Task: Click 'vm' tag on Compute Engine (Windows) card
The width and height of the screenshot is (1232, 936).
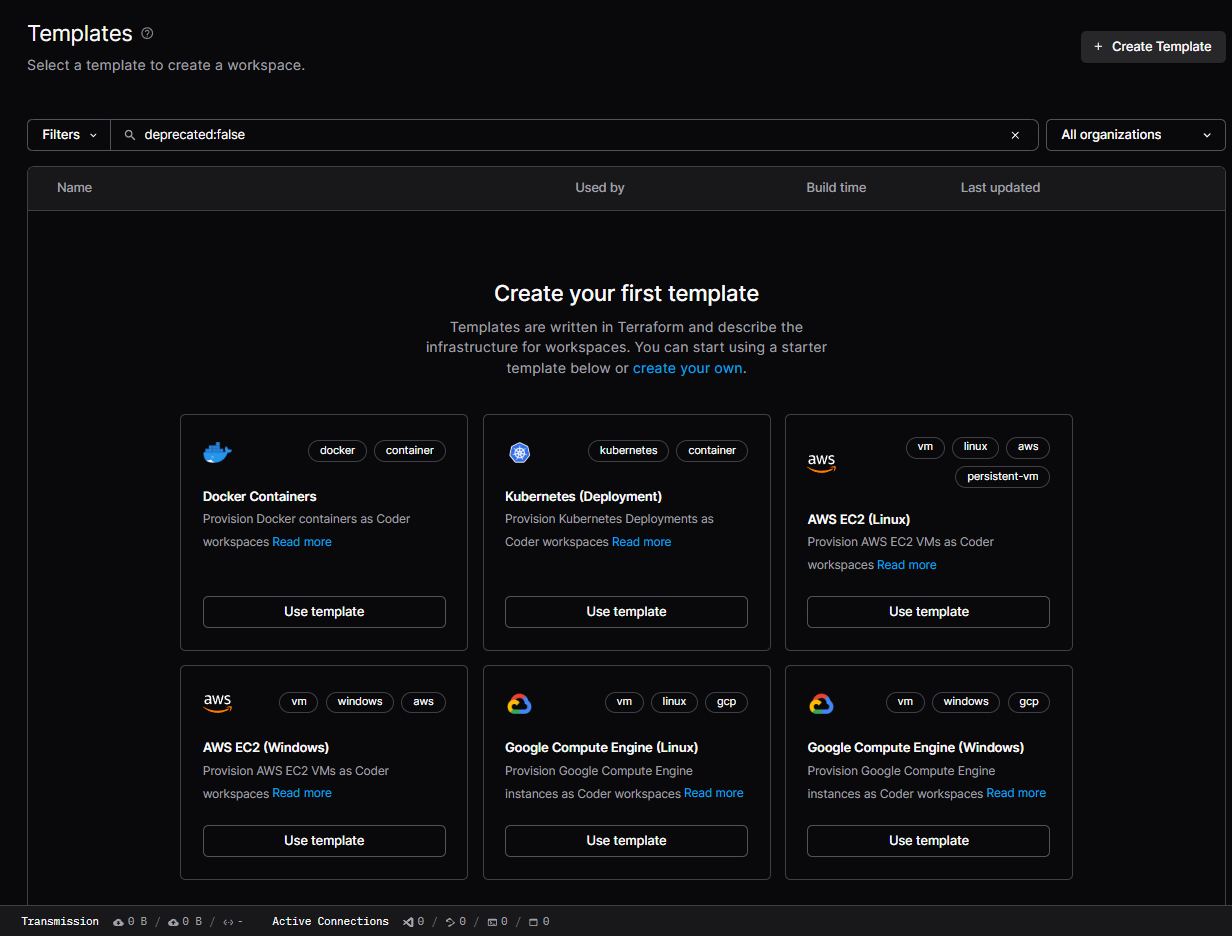Action: click(905, 702)
